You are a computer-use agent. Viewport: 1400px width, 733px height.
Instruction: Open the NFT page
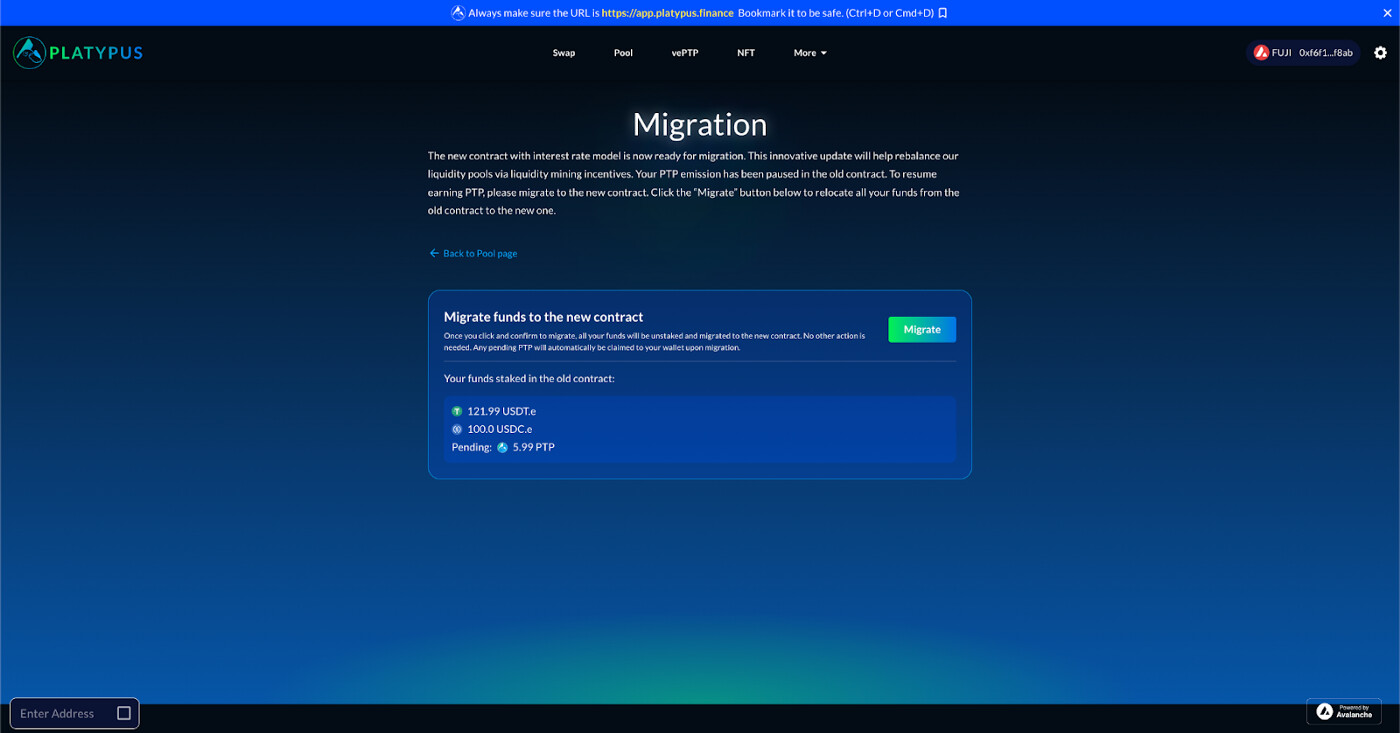point(746,53)
